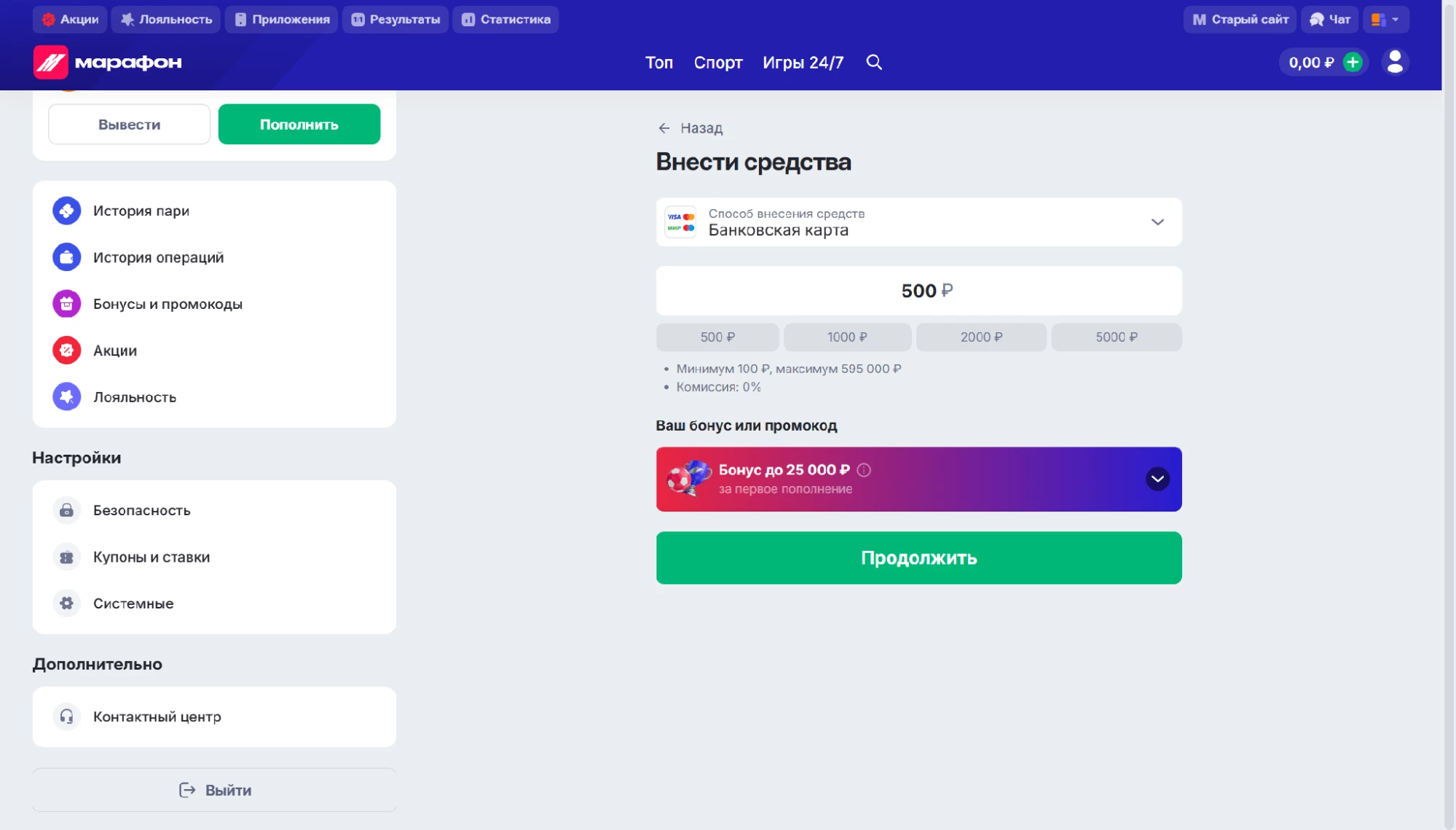This screenshot has height=830, width=1456.
Task: Click the green plus deposit icon
Action: (x=1353, y=62)
